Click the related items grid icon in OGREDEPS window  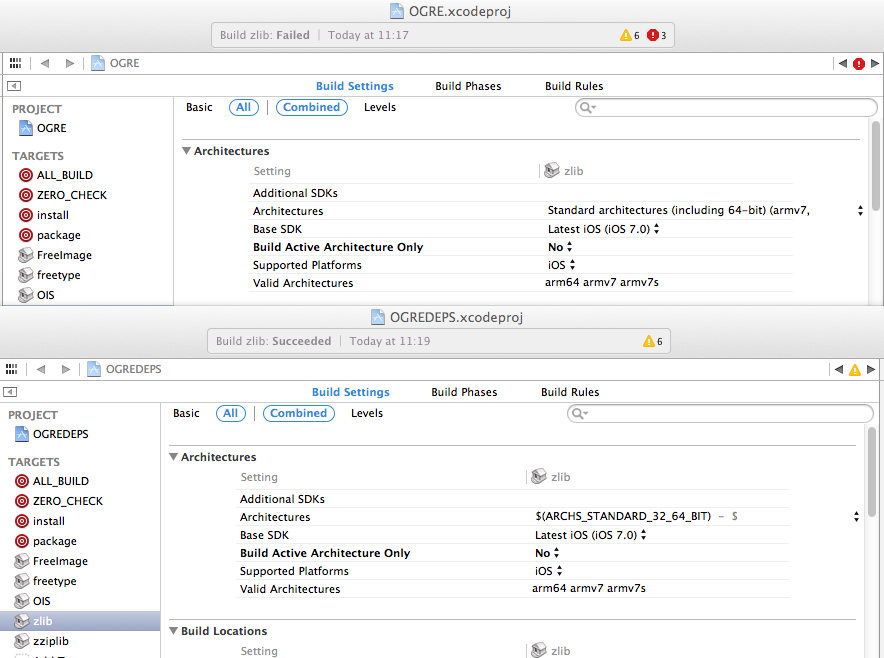[11, 369]
